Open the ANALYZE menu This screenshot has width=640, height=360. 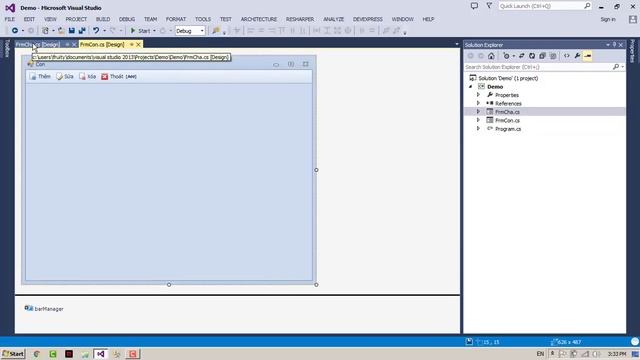coord(333,19)
